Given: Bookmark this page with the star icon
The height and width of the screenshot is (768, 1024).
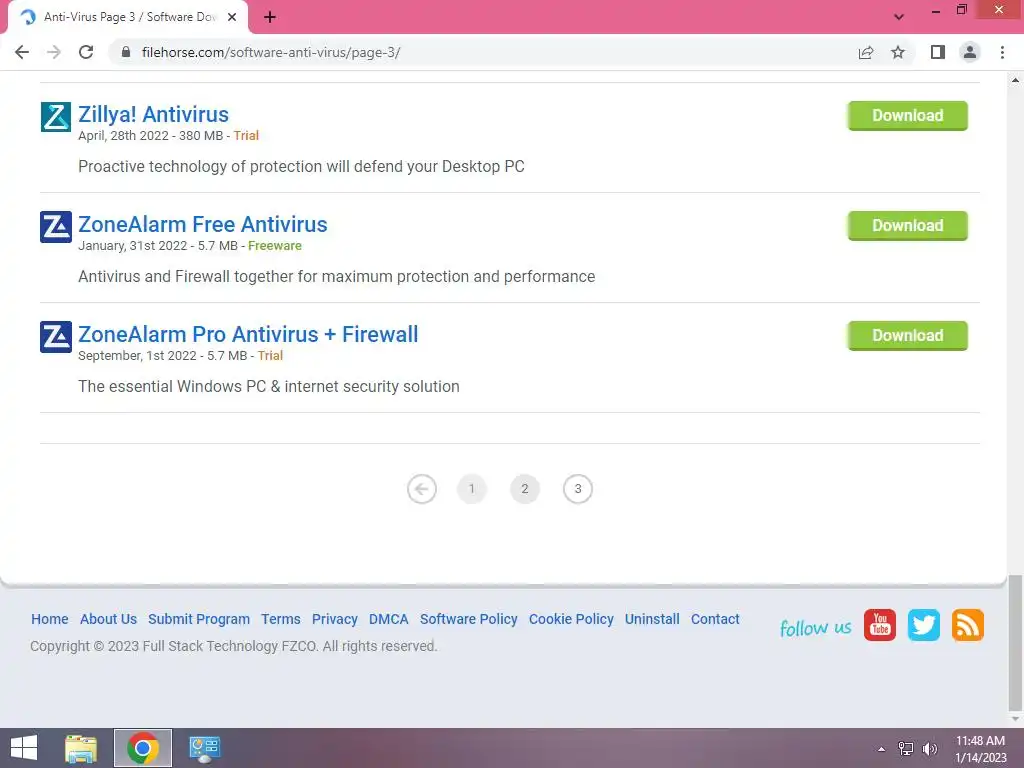Looking at the screenshot, I should [898, 52].
